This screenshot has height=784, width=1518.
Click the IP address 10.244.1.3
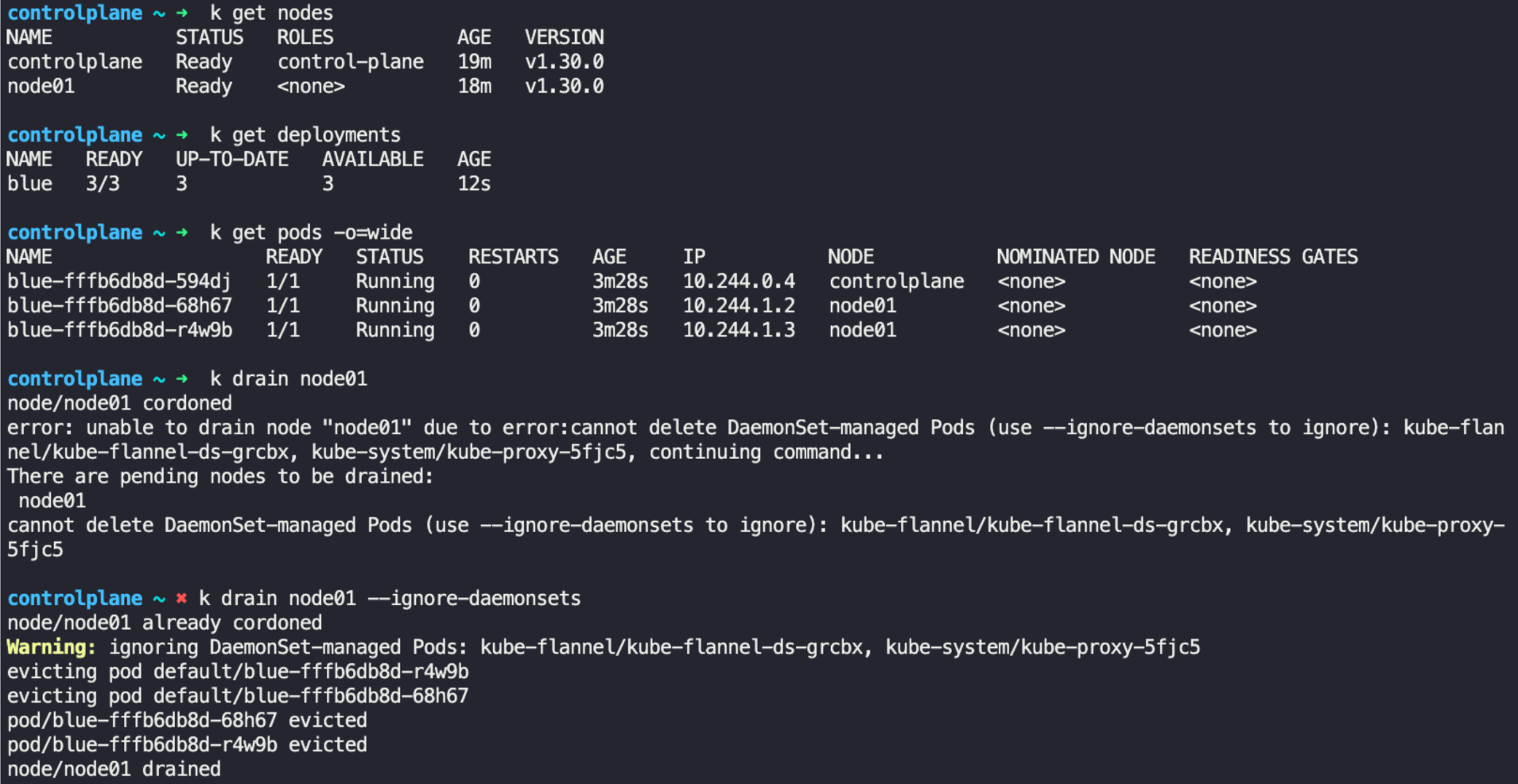[739, 330]
